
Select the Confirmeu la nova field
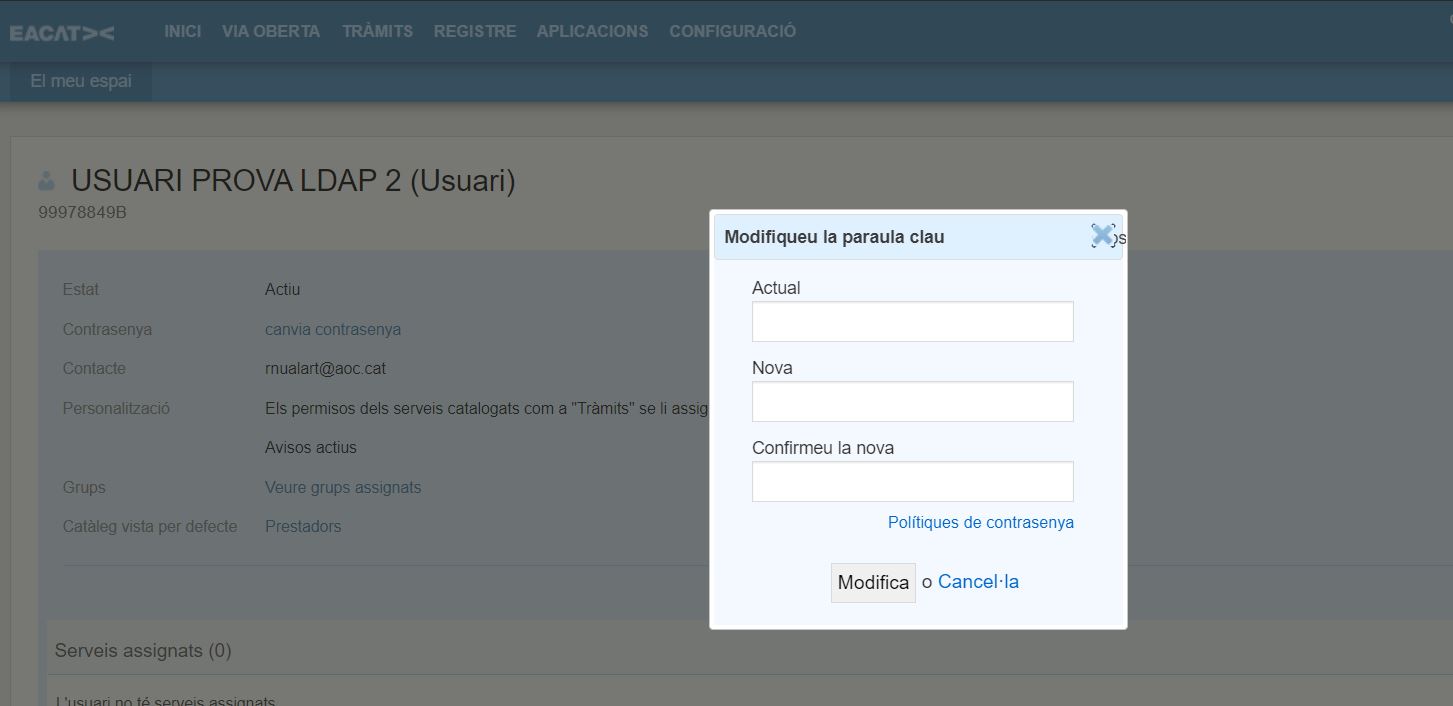(912, 482)
